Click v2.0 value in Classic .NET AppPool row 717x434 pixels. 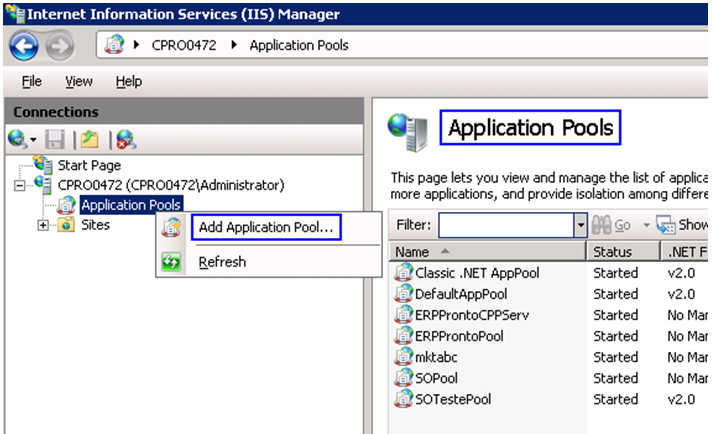point(681,273)
